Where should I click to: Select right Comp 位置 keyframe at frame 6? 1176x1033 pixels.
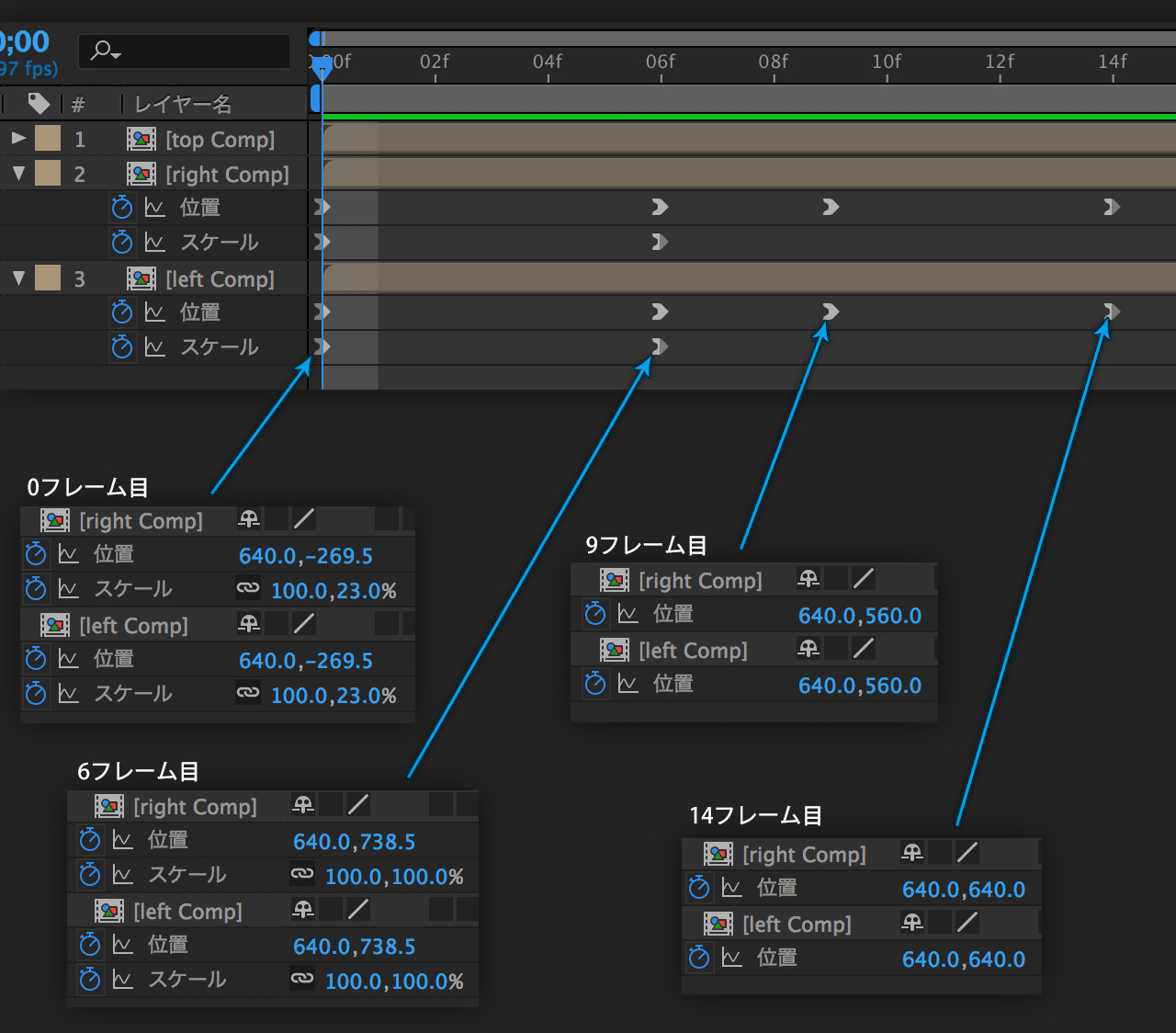tap(660, 208)
